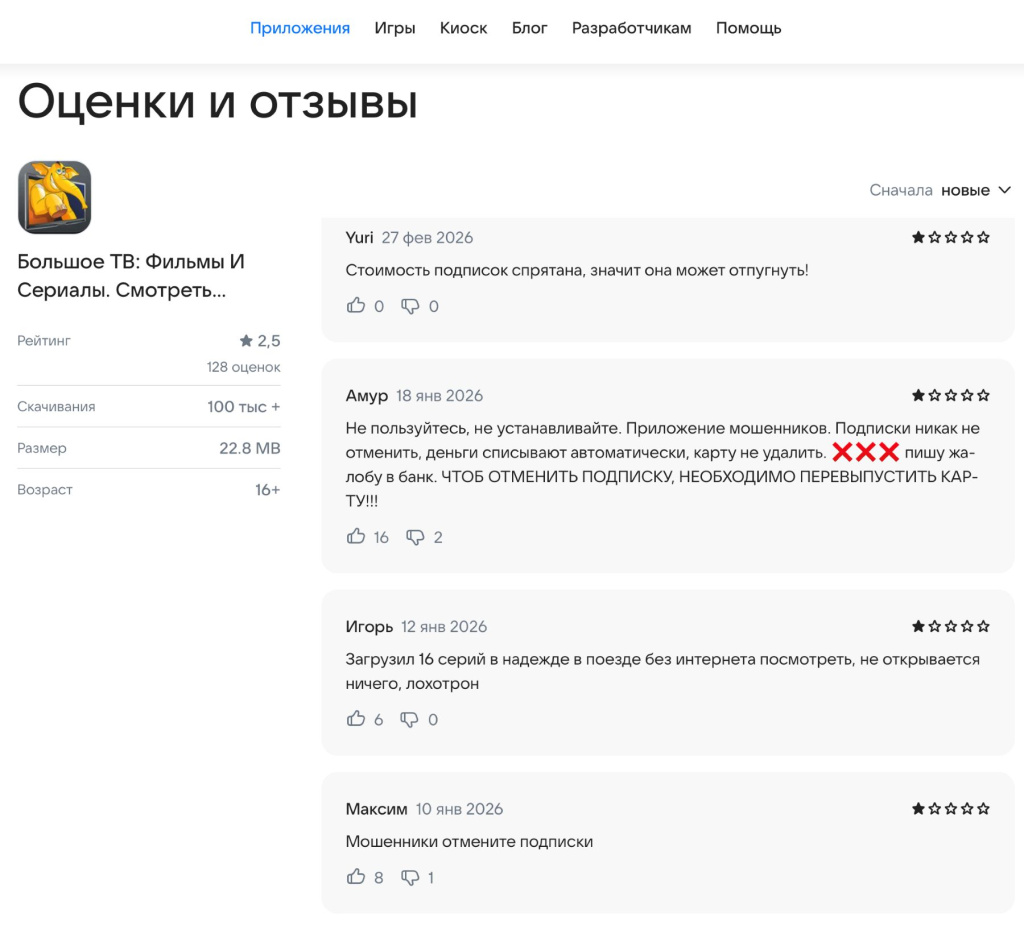The width and height of the screenshot is (1024, 926).
Task: Give a thumbs up to Амур's review
Action: tap(356, 537)
